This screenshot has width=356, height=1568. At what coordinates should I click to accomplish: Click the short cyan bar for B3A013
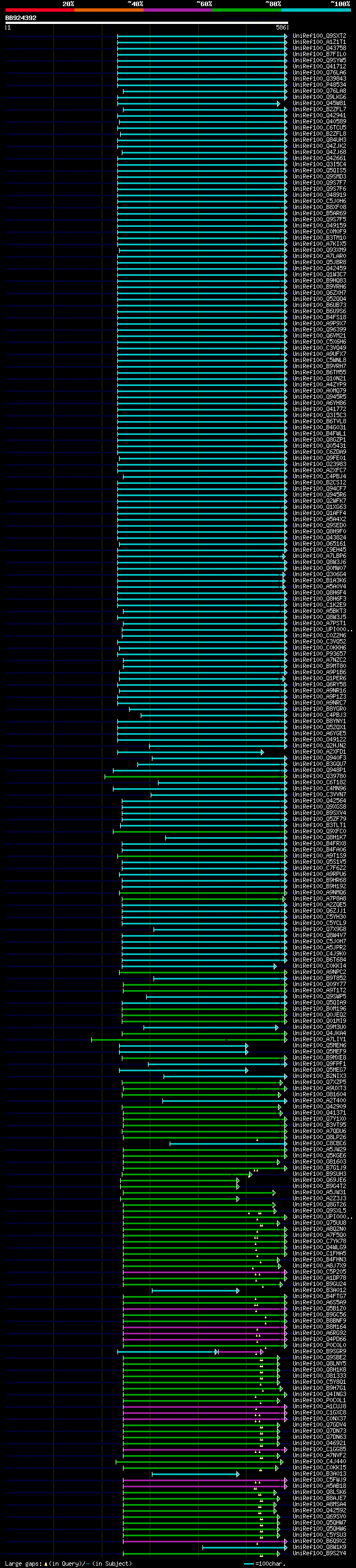195,1474
